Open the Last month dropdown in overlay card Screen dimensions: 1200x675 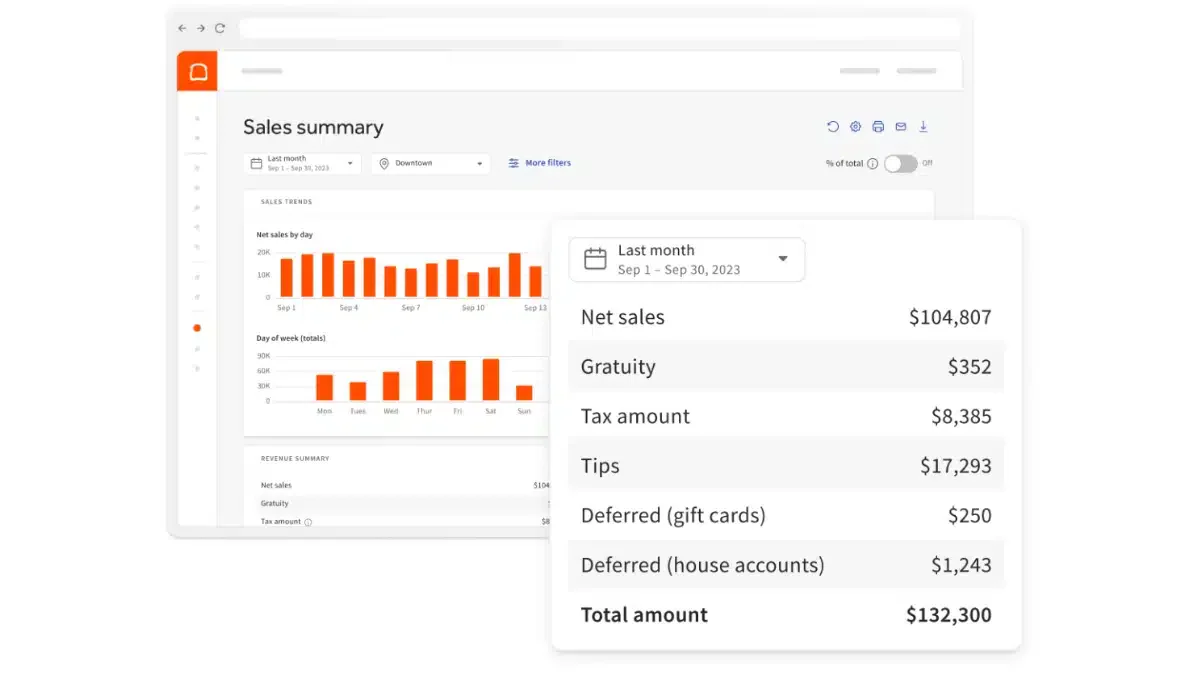point(686,260)
